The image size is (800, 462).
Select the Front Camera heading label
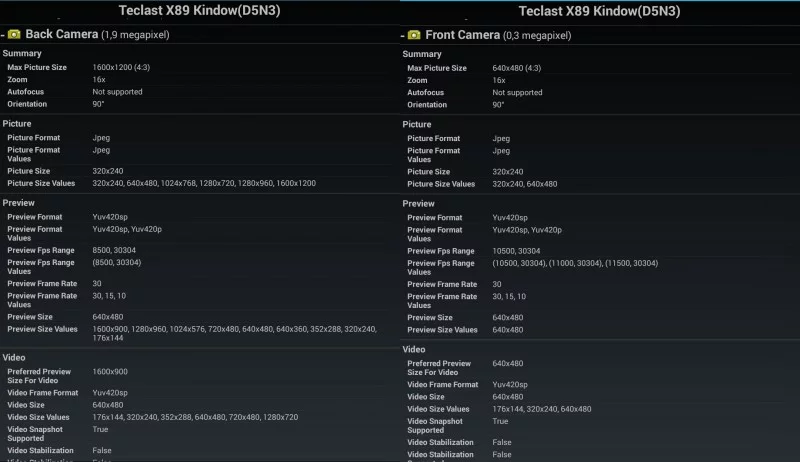[x=463, y=35]
